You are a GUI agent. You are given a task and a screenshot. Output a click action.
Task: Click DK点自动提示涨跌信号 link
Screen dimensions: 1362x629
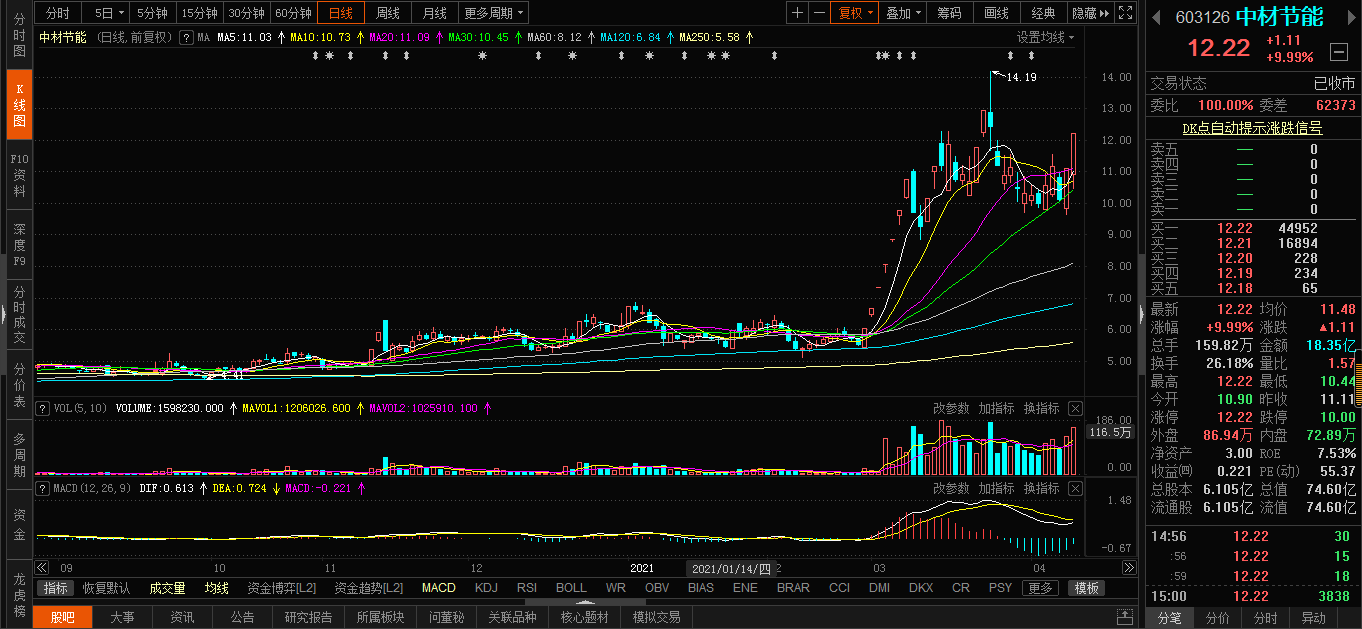click(x=1252, y=128)
